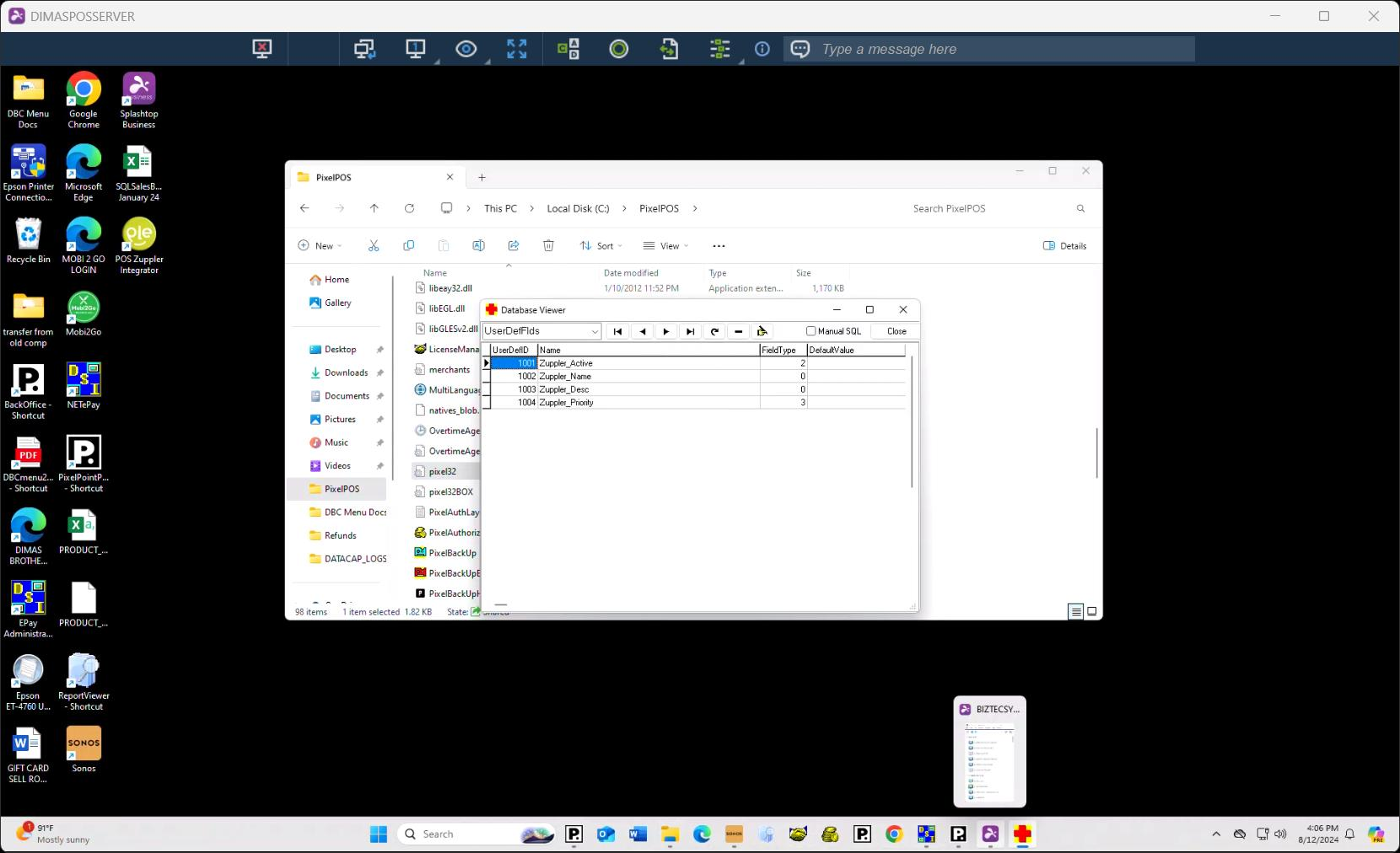Add a new tab in File Explorer
Image resolution: width=1400 pixels, height=853 pixels.
point(482,177)
